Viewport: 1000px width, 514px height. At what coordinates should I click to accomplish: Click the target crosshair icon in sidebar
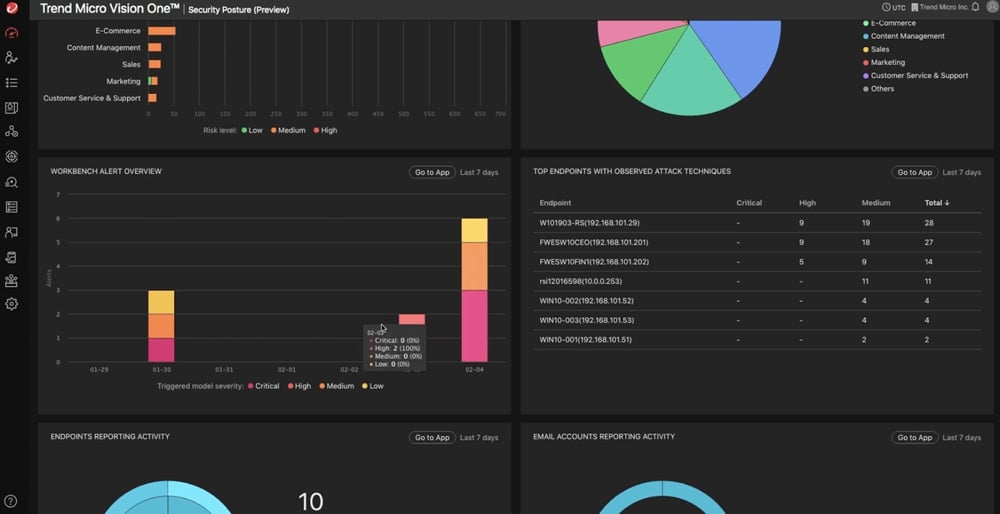point(12,157)
